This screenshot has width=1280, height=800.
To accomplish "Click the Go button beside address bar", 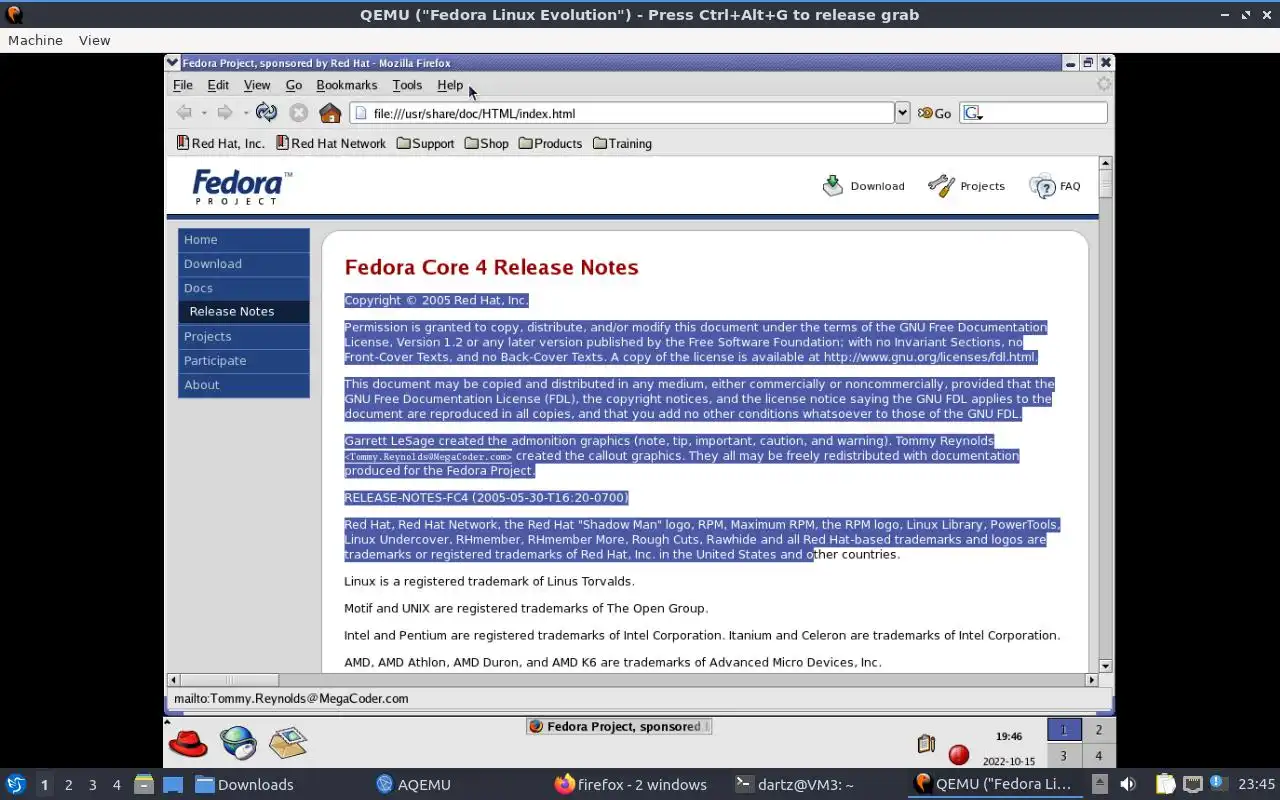I will click(x=934, y=113).
